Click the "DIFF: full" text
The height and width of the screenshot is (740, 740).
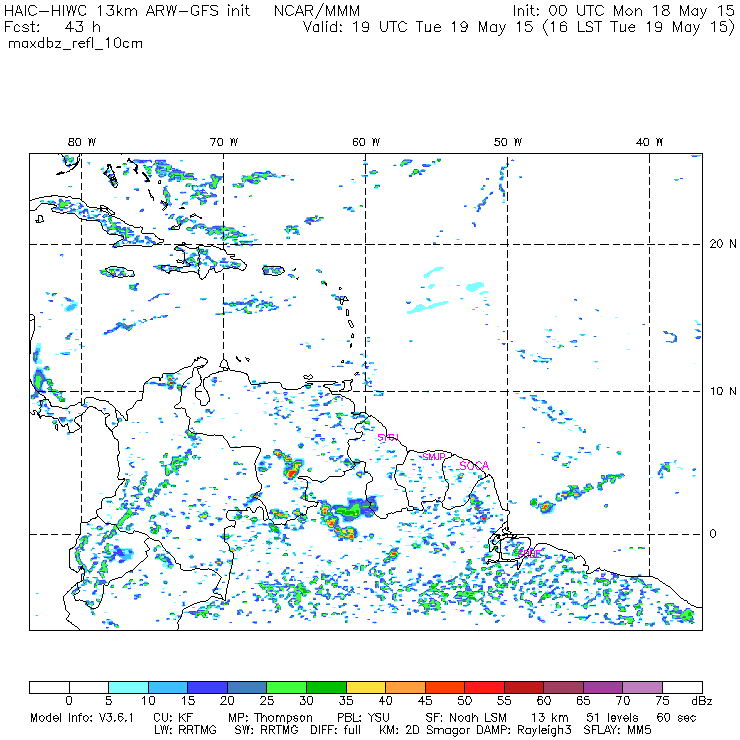(336, 730)
